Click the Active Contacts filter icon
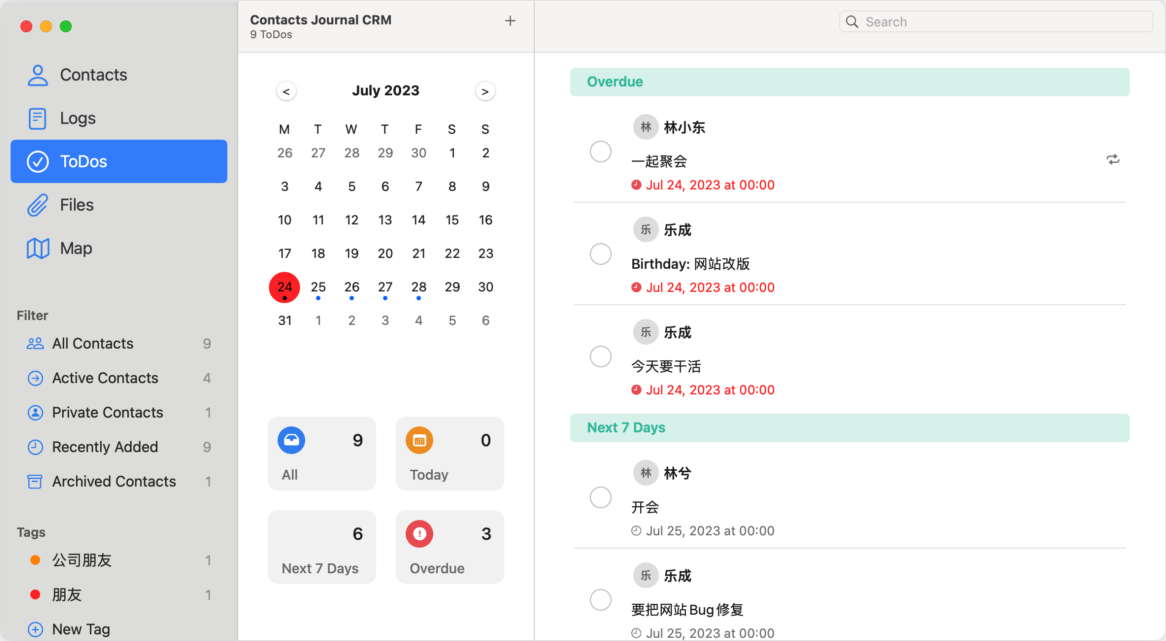This screenshot has width=1166, height=641. click(x=35, y=378)
